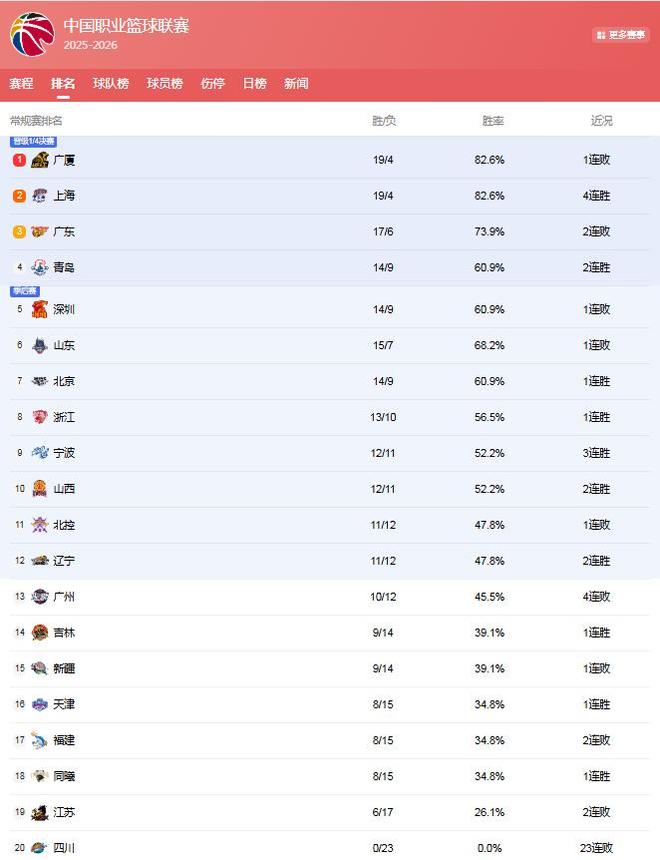Switch to the 赛程 tab
The width and height of the screenshot is (660, 860).
point(21,84)
